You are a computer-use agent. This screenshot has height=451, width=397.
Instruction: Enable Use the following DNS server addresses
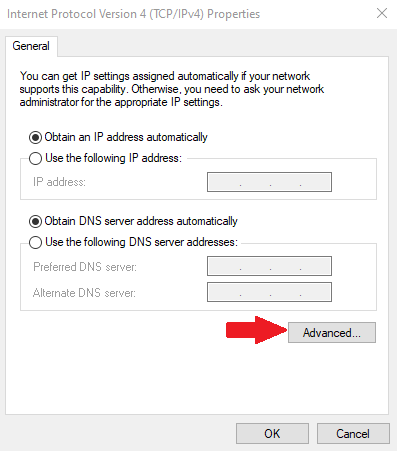[133, 242]
